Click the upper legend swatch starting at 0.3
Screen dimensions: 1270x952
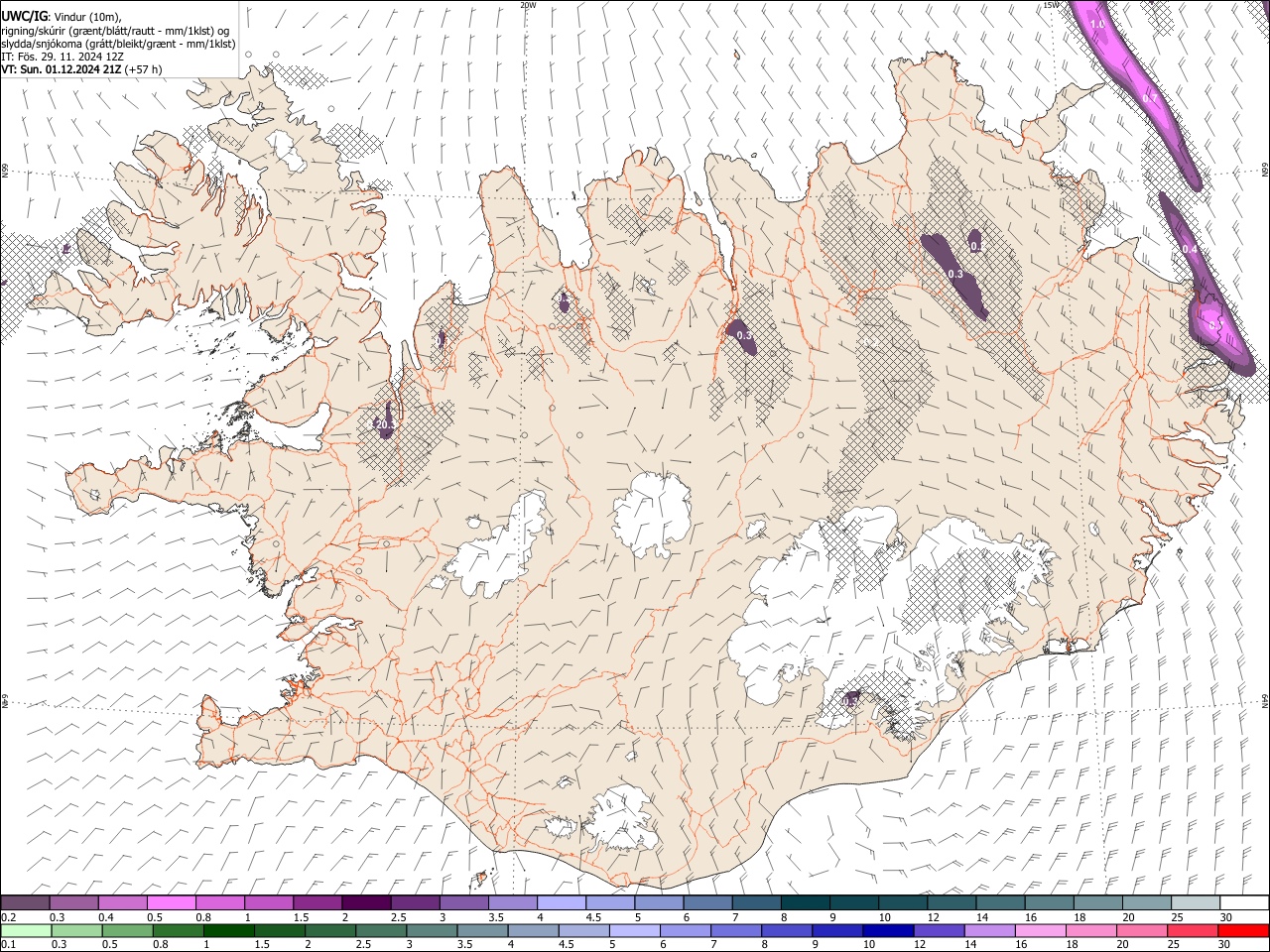(74, 902)
